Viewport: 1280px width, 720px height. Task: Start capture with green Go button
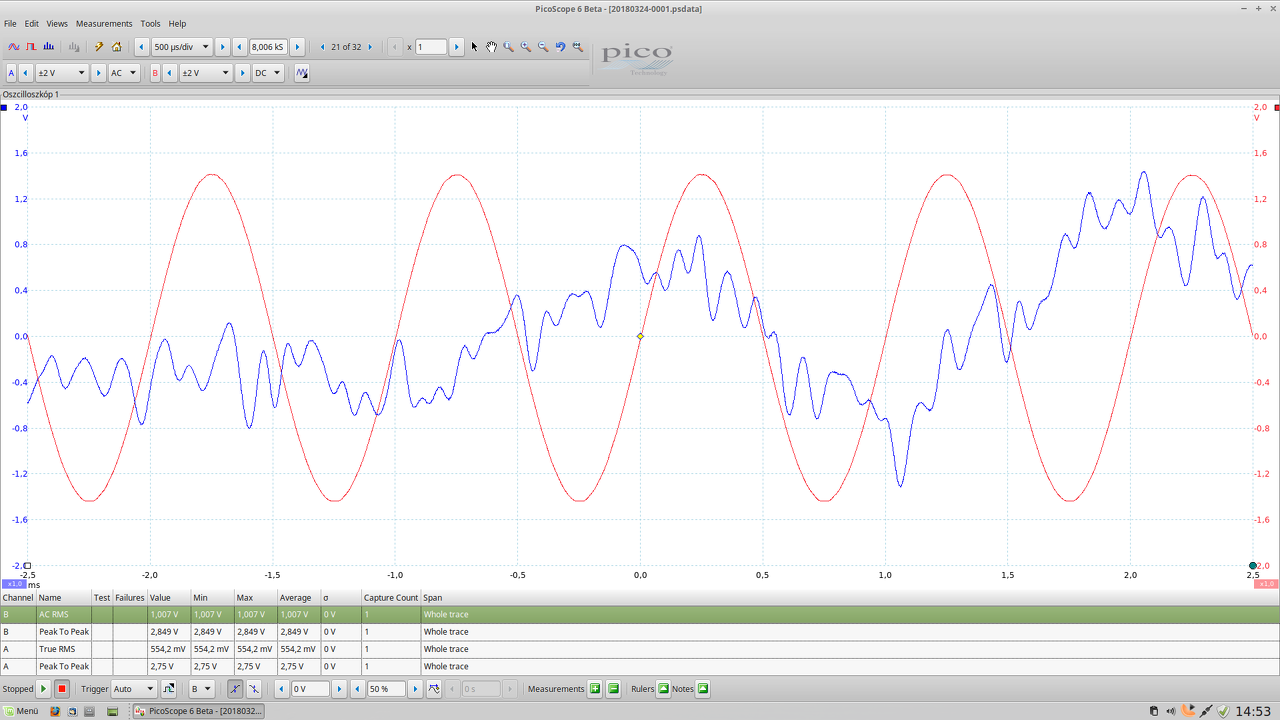coord(43,689)
